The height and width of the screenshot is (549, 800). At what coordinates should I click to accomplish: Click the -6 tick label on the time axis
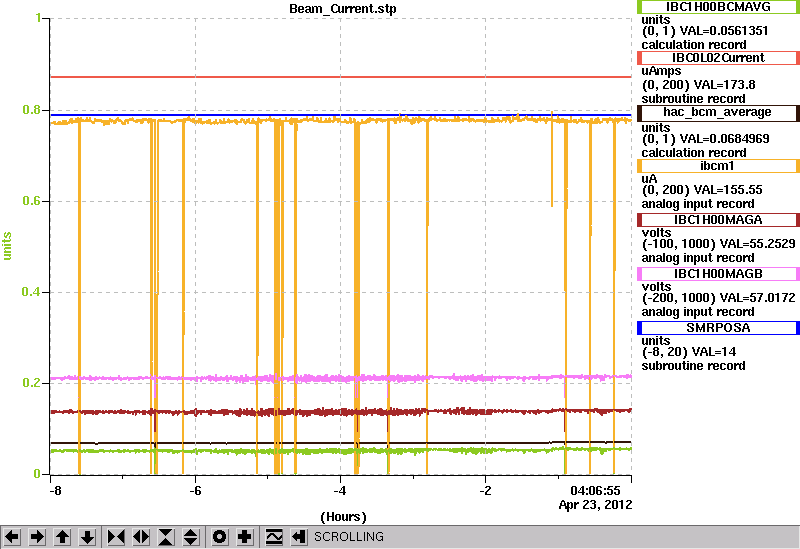point(195,491)
